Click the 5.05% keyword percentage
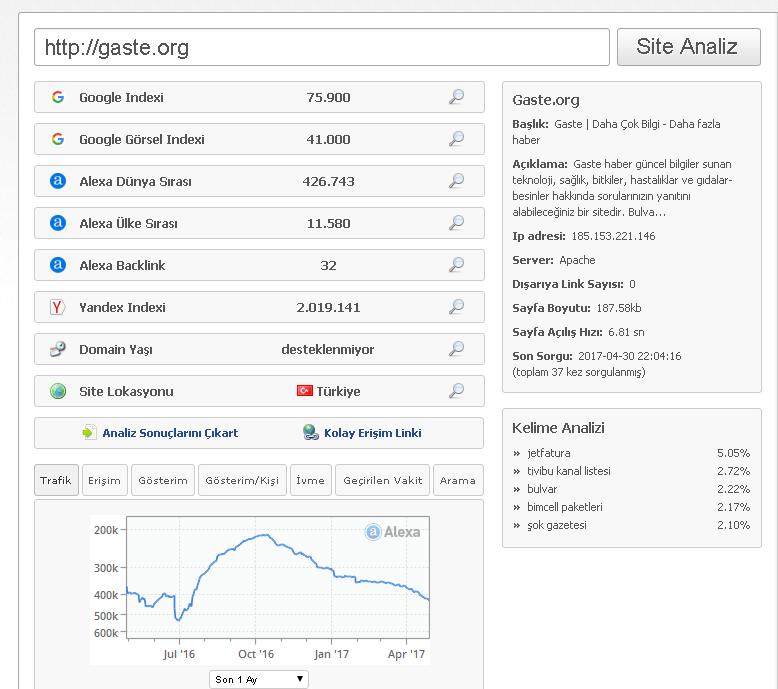The image size is (778, 689). click(x=733, y=453)
